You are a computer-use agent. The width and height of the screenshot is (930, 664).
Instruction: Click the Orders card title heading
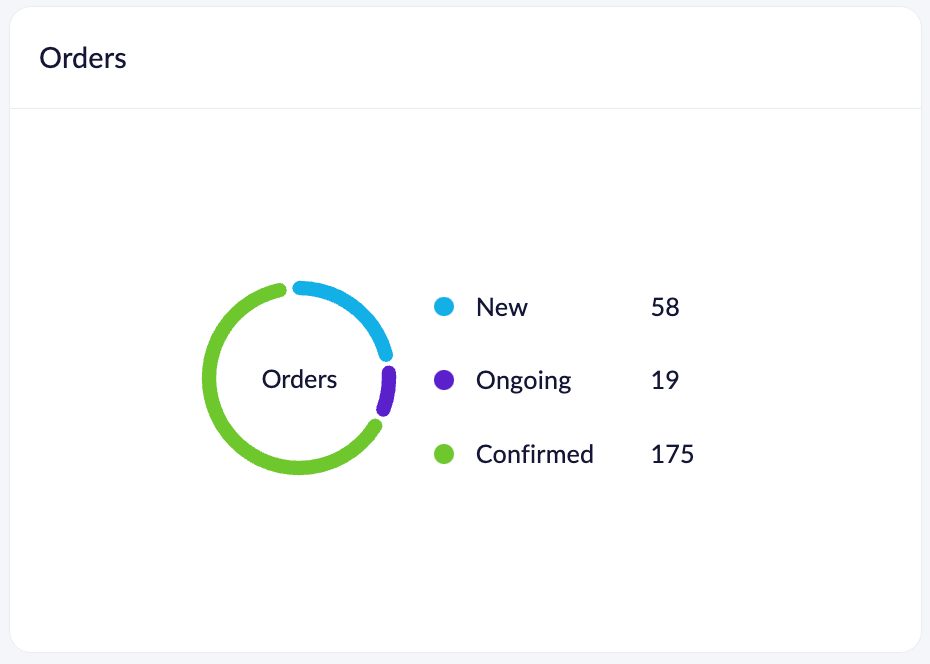point(83,58)
